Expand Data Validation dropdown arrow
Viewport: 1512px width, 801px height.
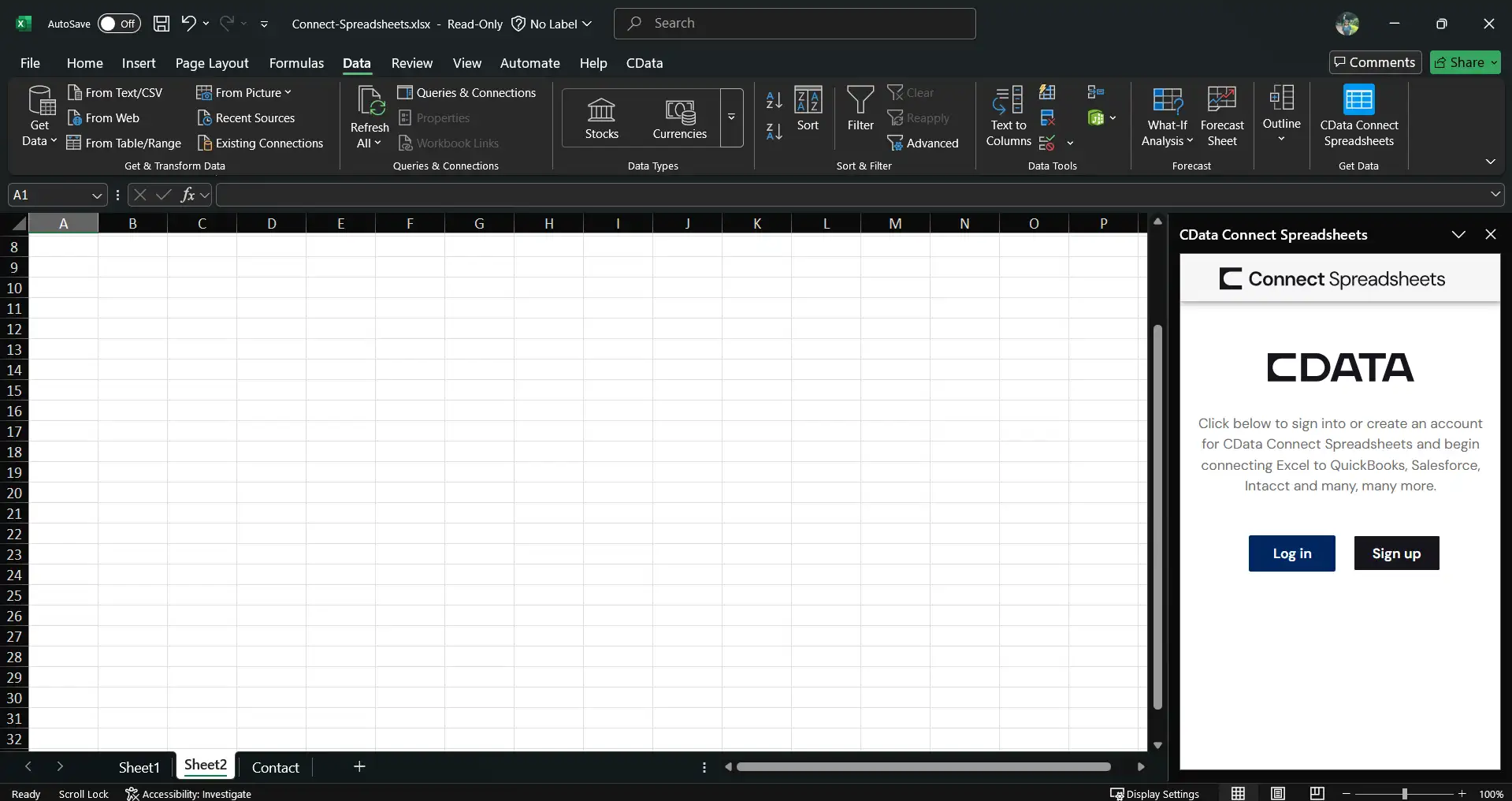pyautogui.click(x=1070, y=143)
